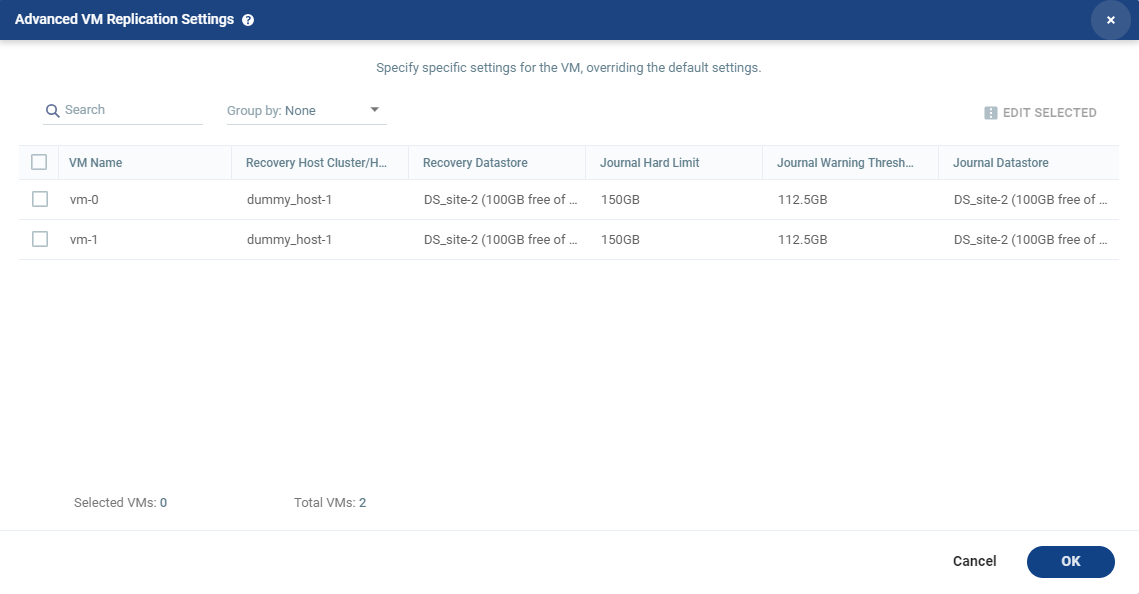Viewport: 1139px width, 594px height.
Task: Check the vm-1 row checkbox
Action: tap(40, 239)
